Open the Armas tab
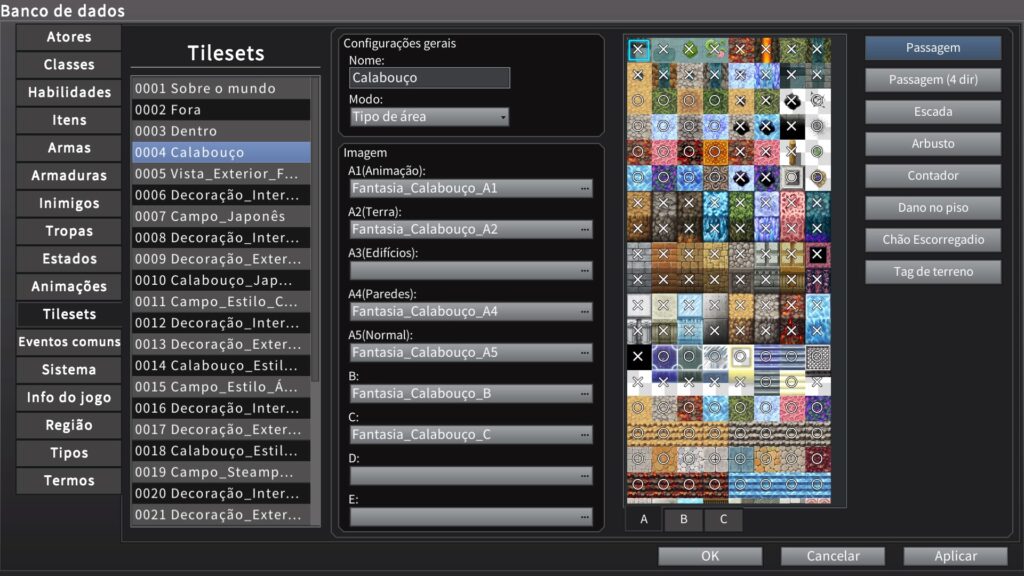The height and width of the screenshot is (576, 1024). point(69,148)
